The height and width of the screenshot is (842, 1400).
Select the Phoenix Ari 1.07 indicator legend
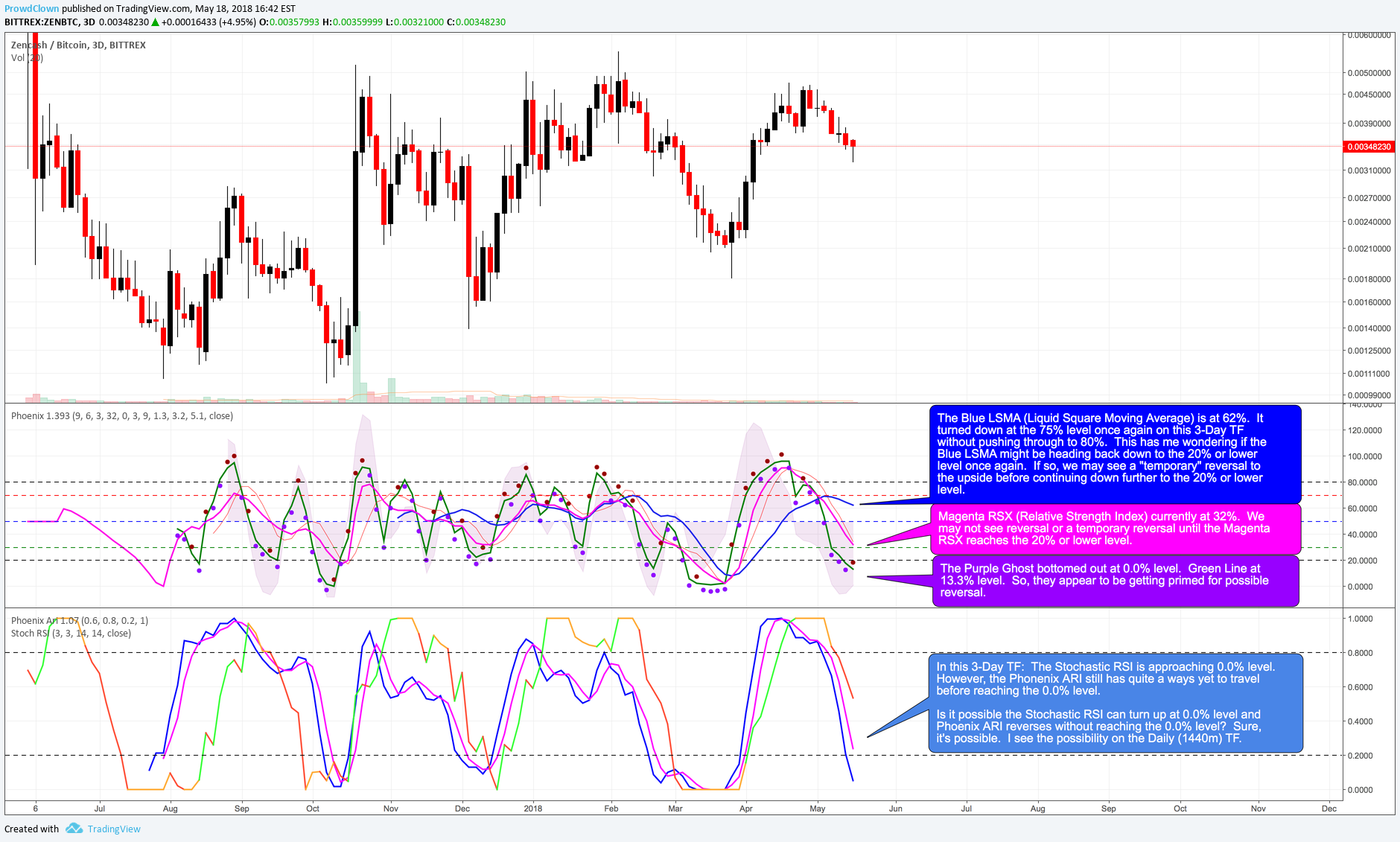pyautogui.click(x=80, y=620)
